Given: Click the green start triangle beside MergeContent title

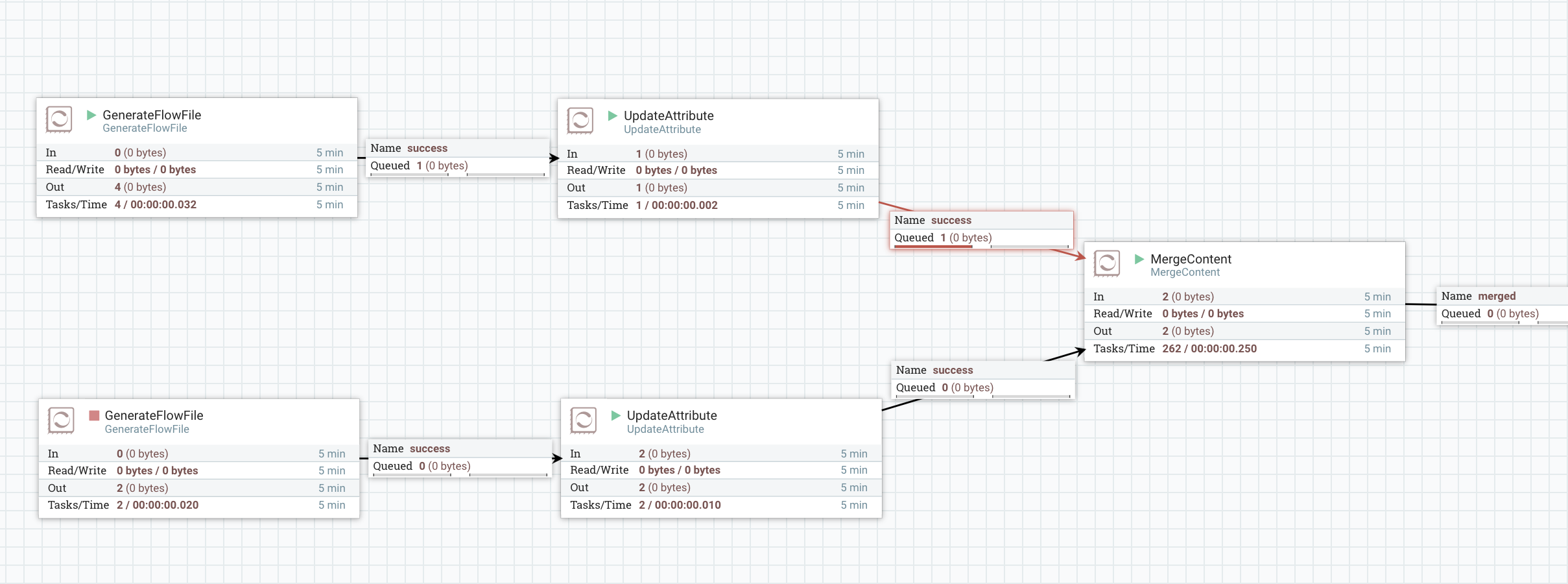Looking at the screenshot, I should [x=1138, y=258].
